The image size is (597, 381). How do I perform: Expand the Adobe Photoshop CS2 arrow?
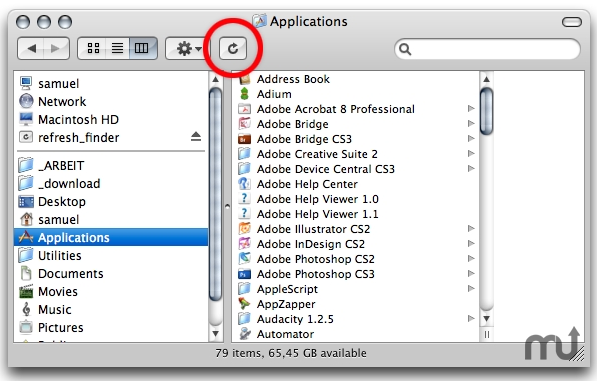tap(471, 258)
